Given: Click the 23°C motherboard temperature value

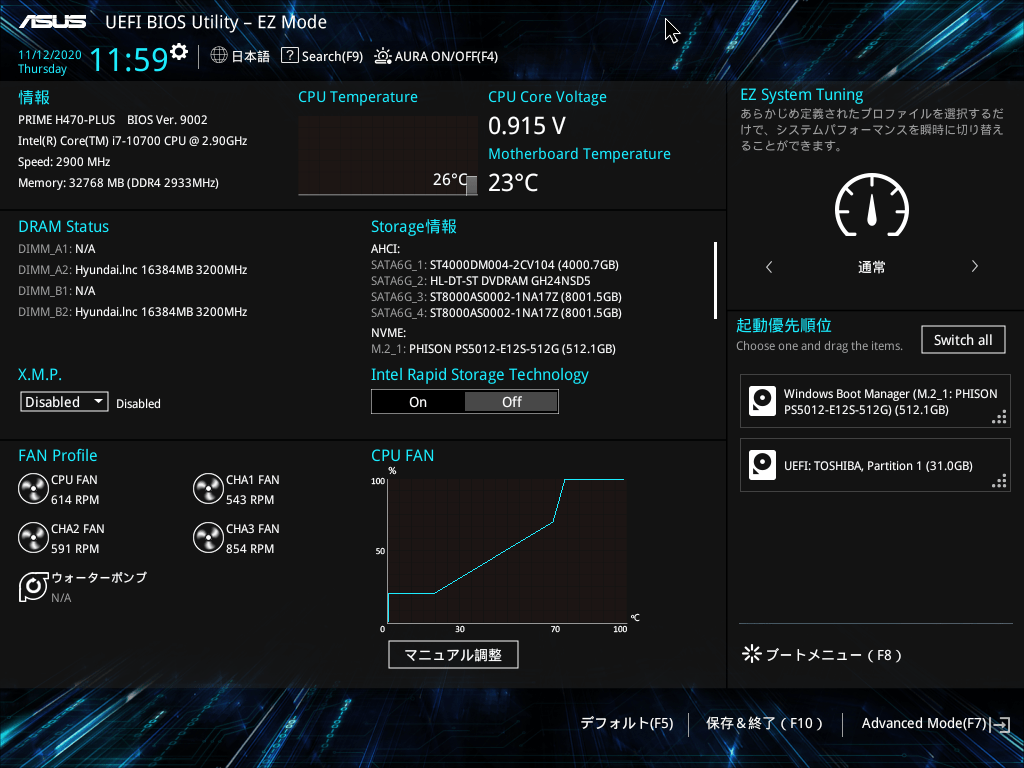Looking at the screenshot, I should pos(513,182).
